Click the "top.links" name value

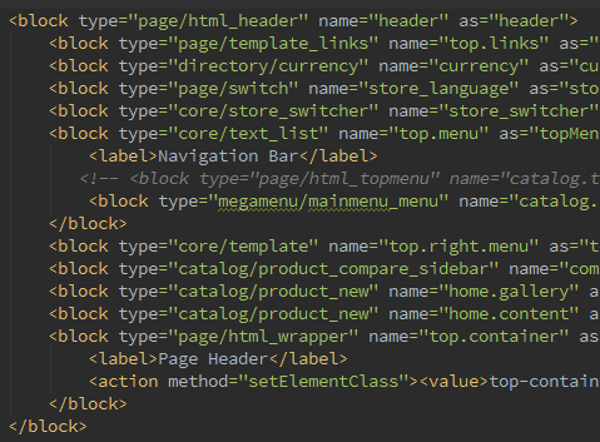(x=494, y=44)
